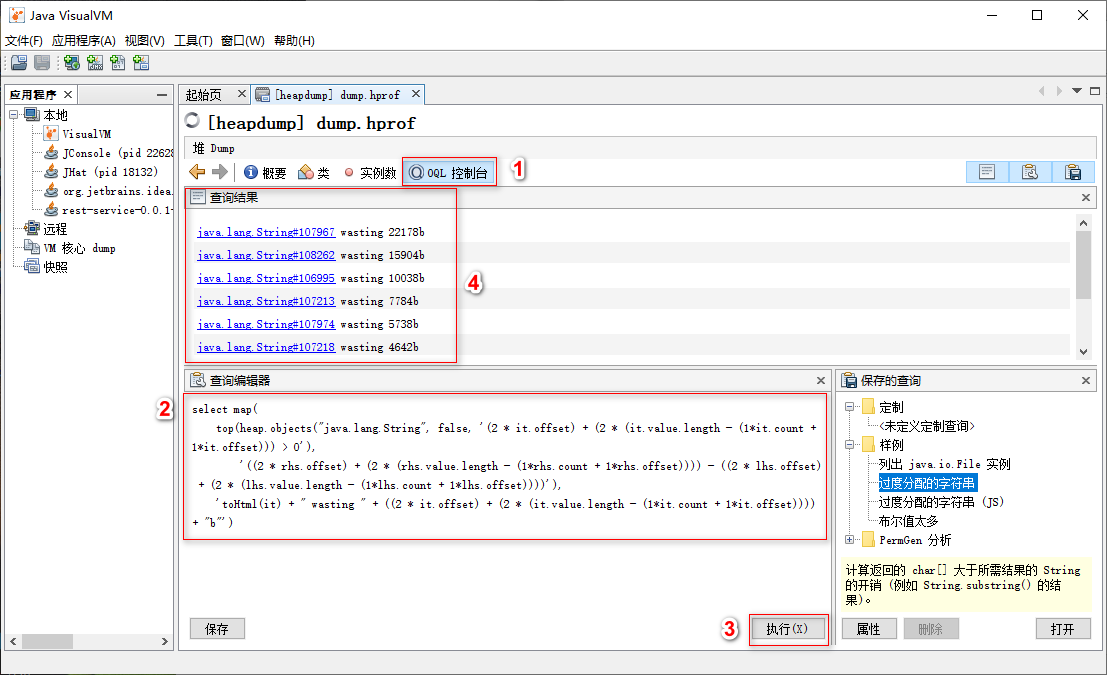1107x675 pixels.
Task: Click the 保存 save query button
Action: coord(217,628)
